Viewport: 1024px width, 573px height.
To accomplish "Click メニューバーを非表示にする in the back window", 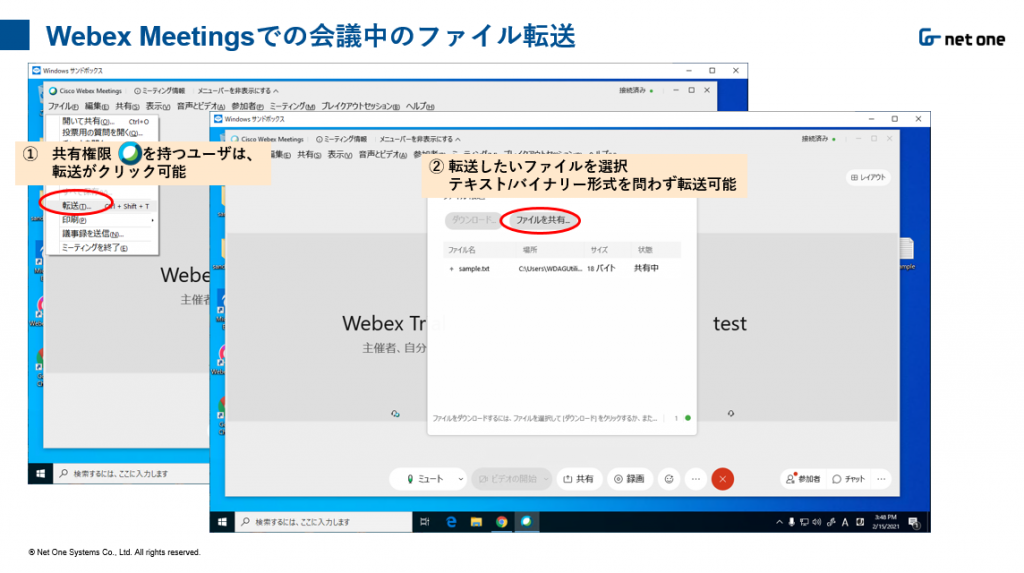I will coord(238,91).
